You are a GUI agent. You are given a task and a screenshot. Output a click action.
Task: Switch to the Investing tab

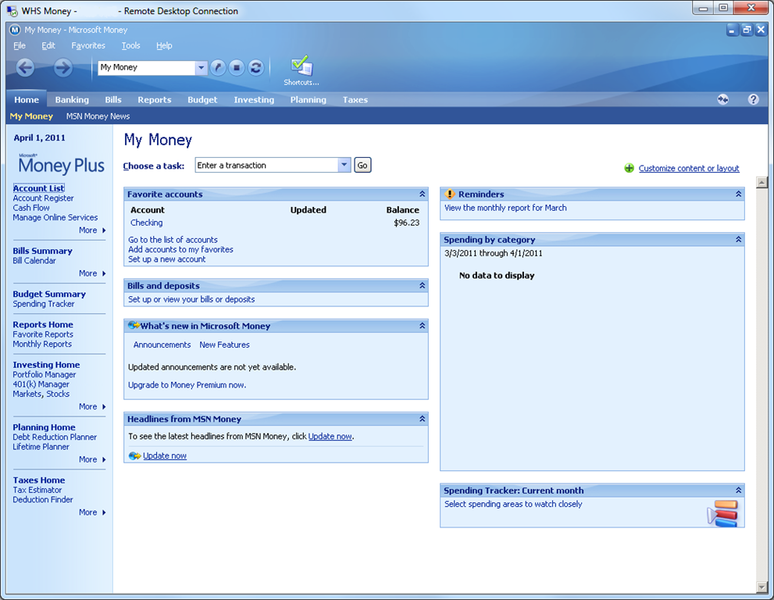pos(254,100)
